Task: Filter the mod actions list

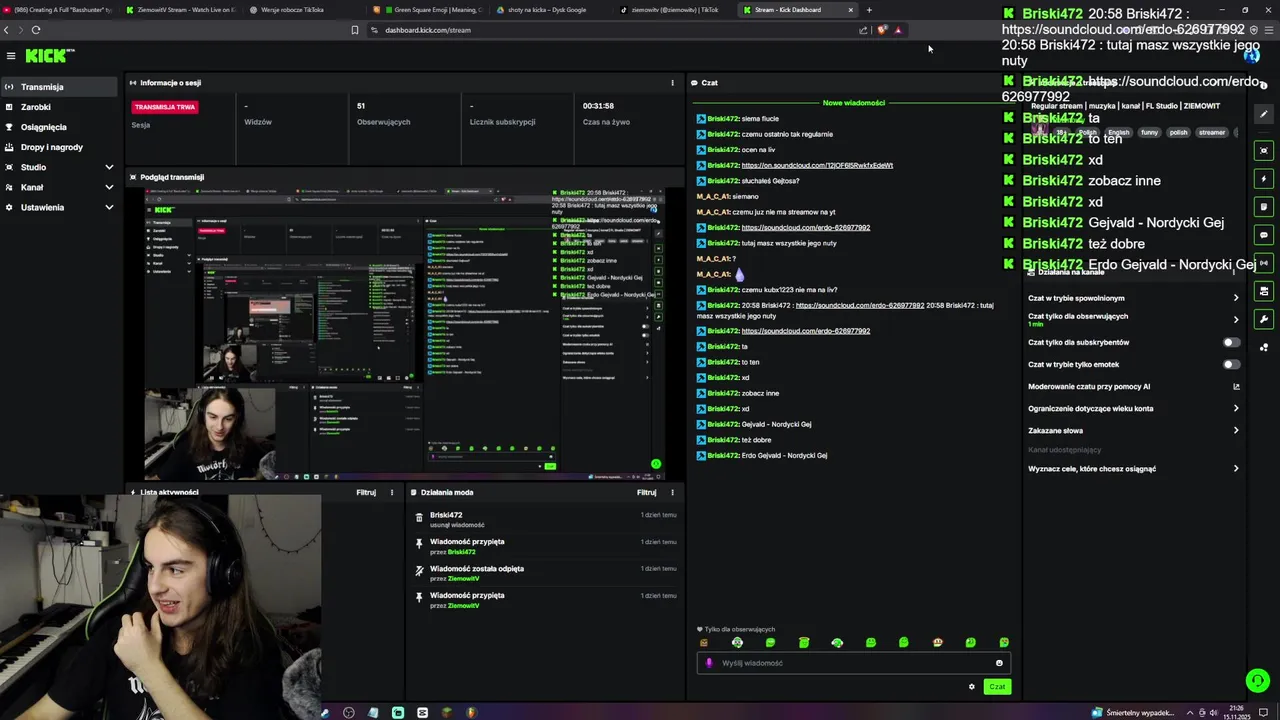Action: pos(646,492)
